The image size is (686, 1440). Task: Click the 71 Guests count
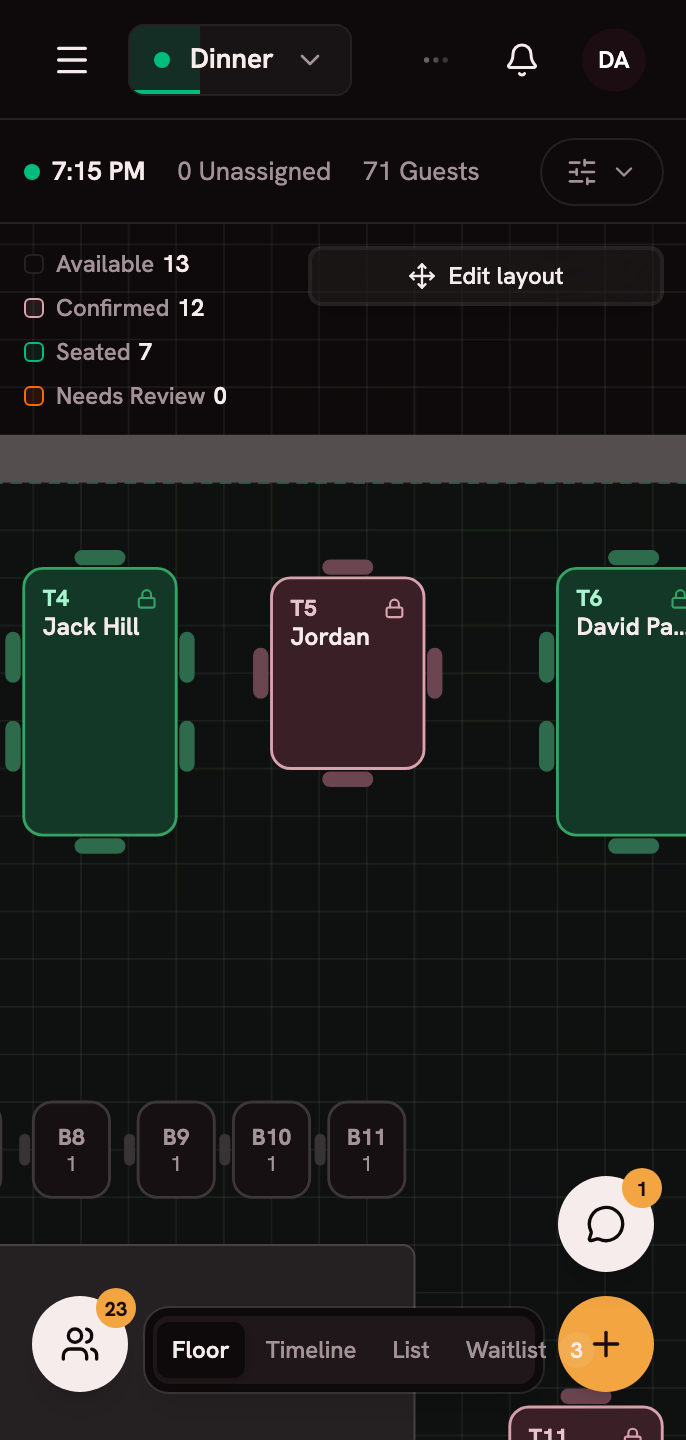421,172
